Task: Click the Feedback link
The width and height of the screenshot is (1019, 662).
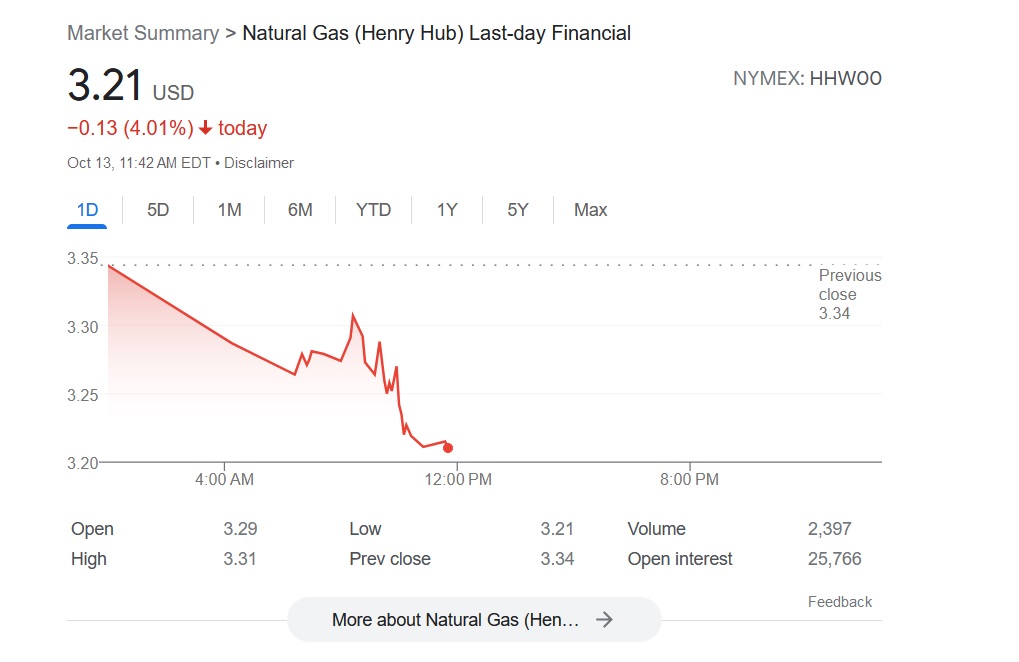Action: (840, 602)
